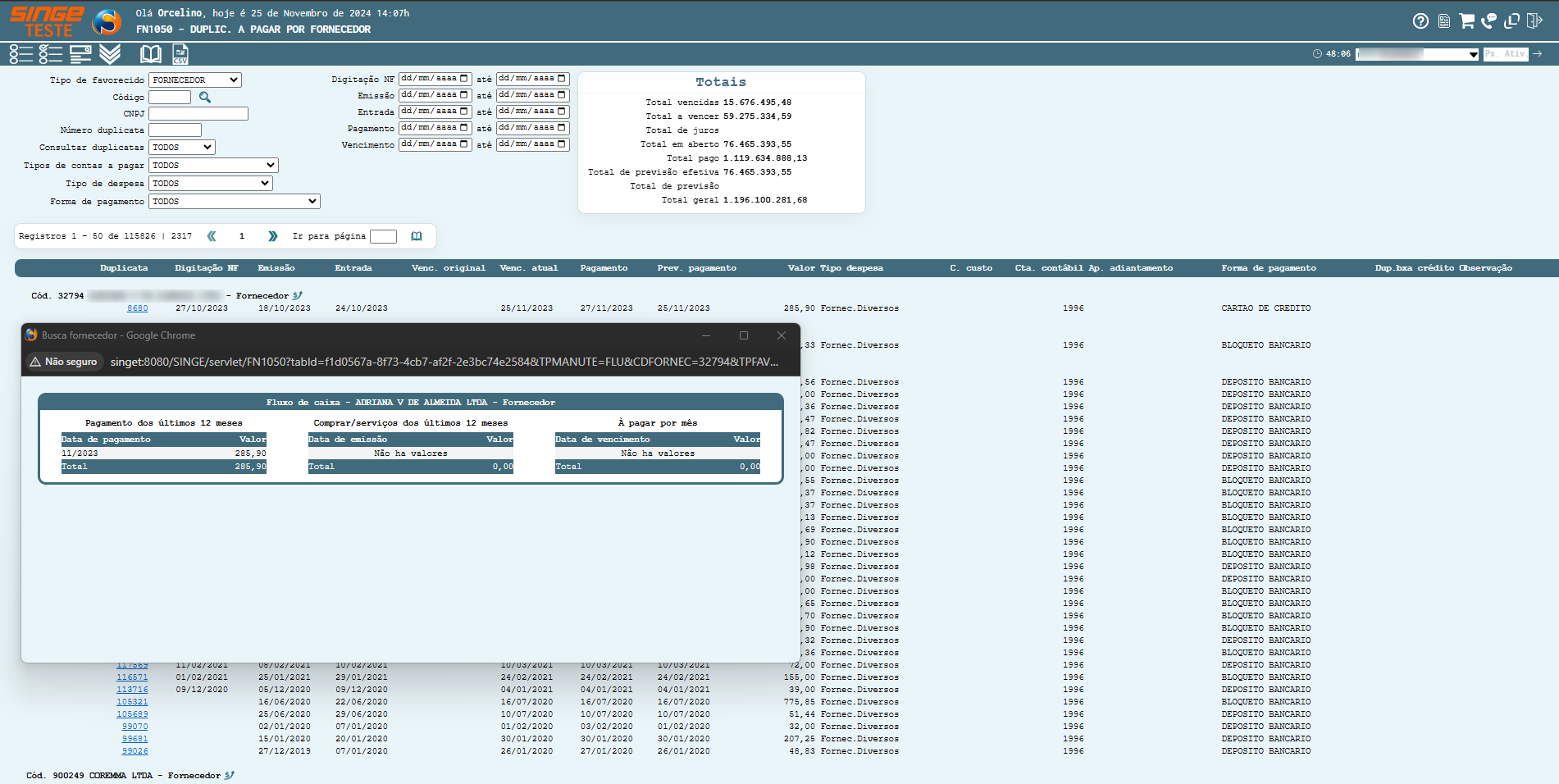Click the Número duplicata input field
This screenshot has width=1559, height=784.
[175, 130]
